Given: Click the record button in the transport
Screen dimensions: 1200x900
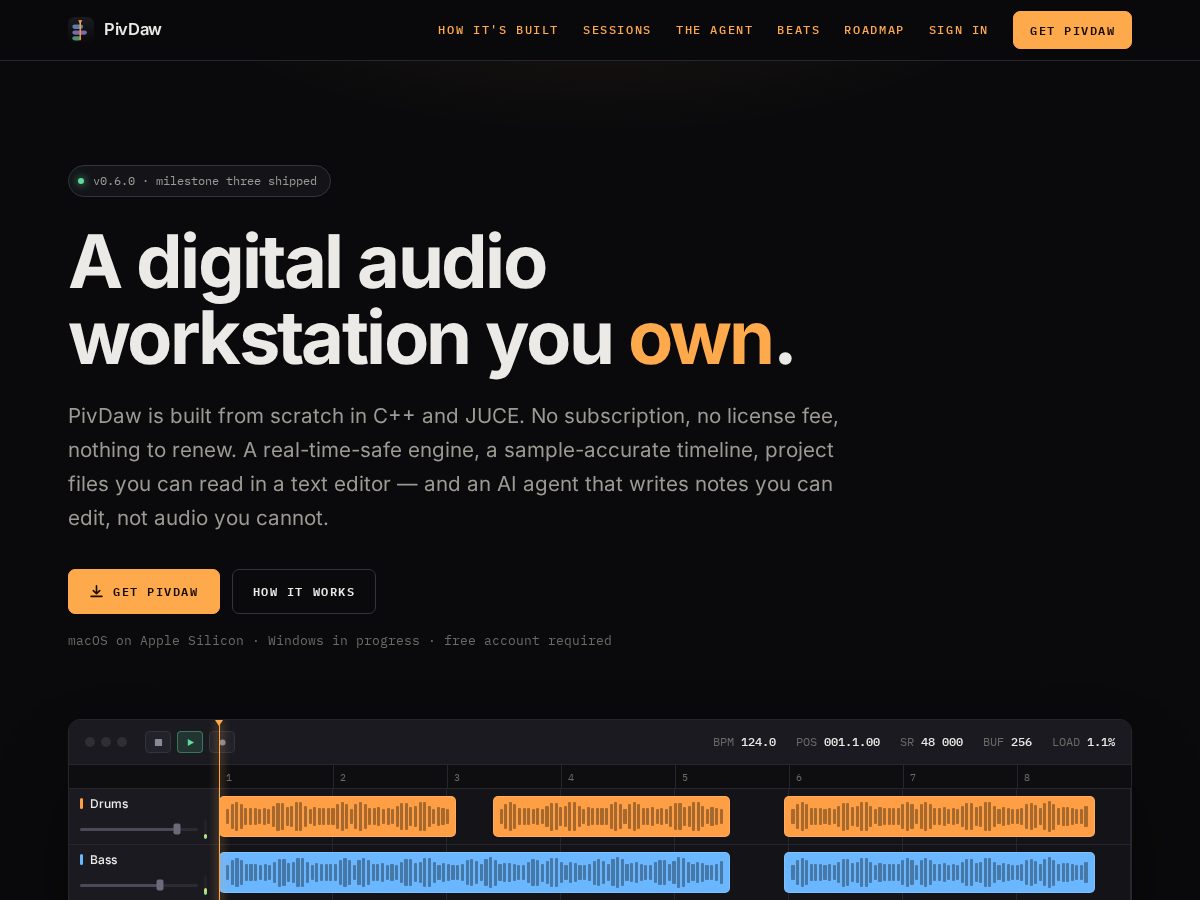Looking at the screenshot, I should pos(222,742).
